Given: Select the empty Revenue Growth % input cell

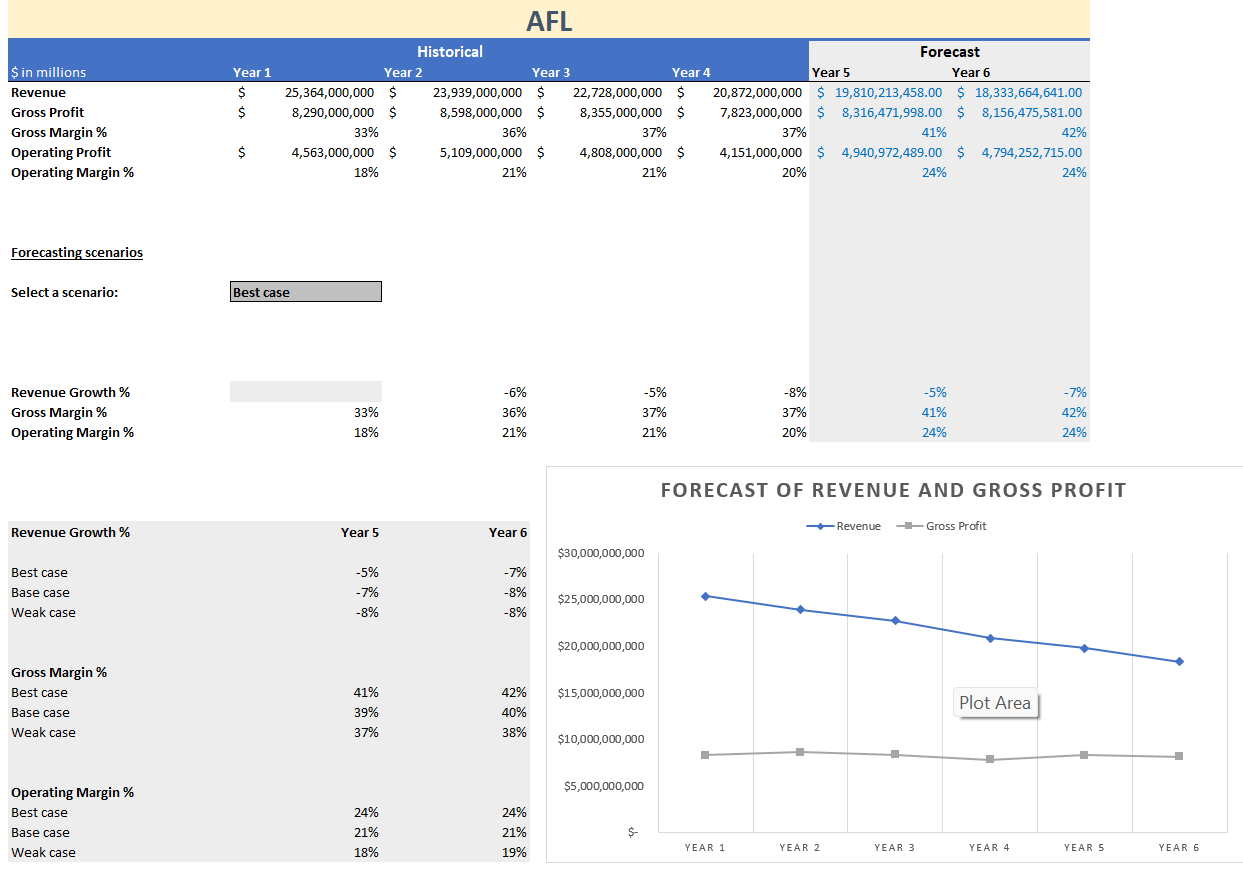Looking at the screenshot, I should (x=305, y=391).
